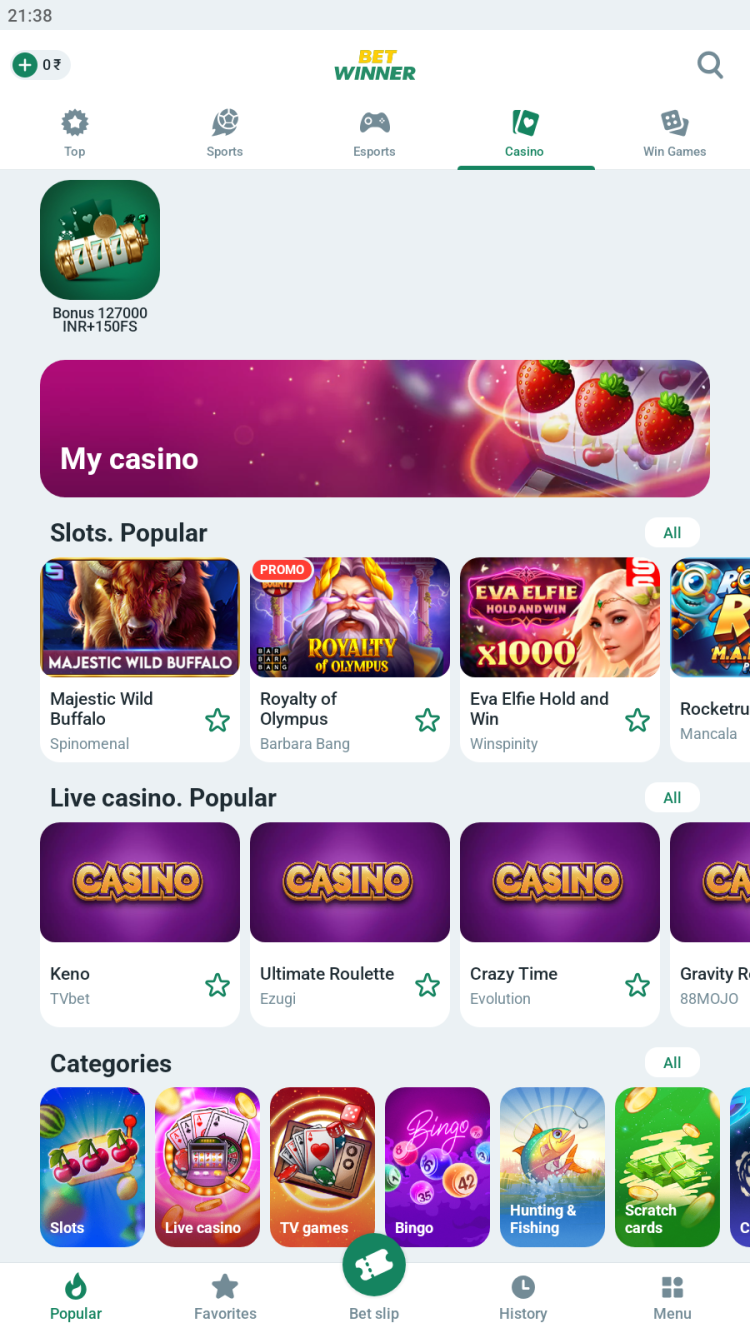Go to Favorites star in bottom bar
The height and width of the screenshot is (1333, 750).
pos(225,1286)
